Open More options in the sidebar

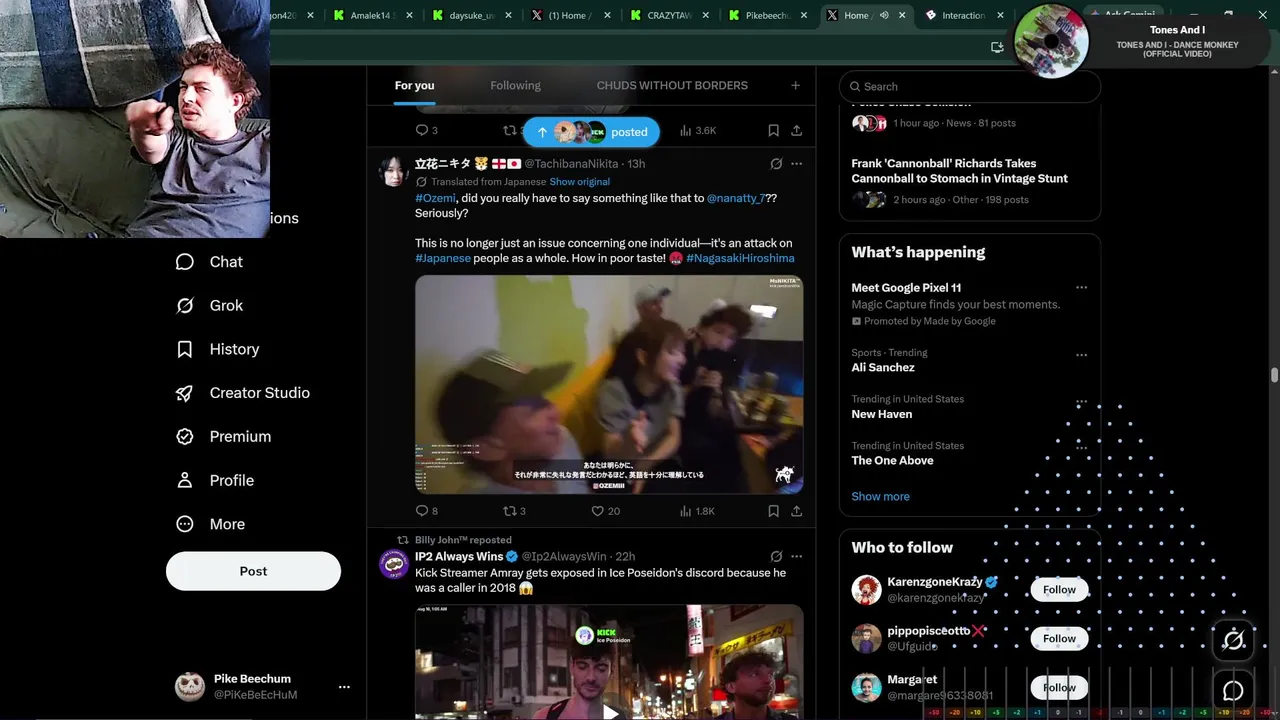(x=210, y=524)
